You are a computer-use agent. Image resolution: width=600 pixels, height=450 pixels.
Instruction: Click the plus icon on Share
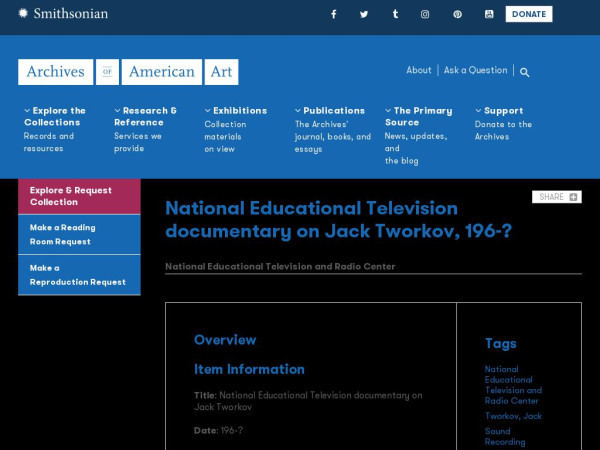(573, 197)
